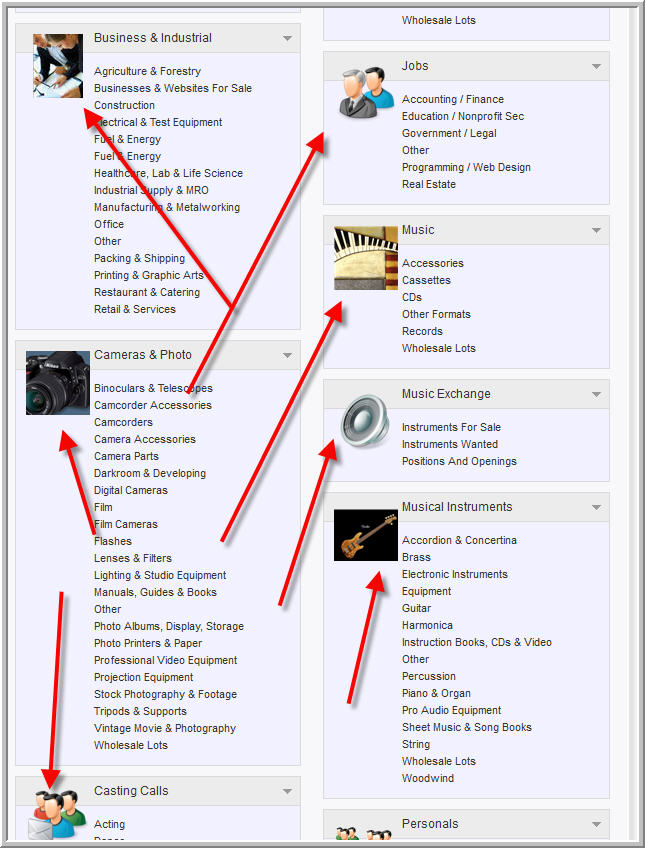
Task: Go to Government / Legal jobs
Action: (x=449, y=134)
